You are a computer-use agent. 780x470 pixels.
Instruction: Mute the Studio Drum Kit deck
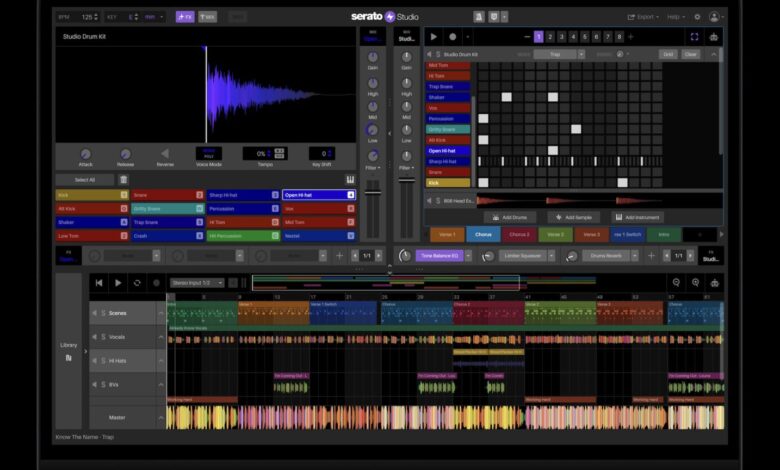click(429, 54)
